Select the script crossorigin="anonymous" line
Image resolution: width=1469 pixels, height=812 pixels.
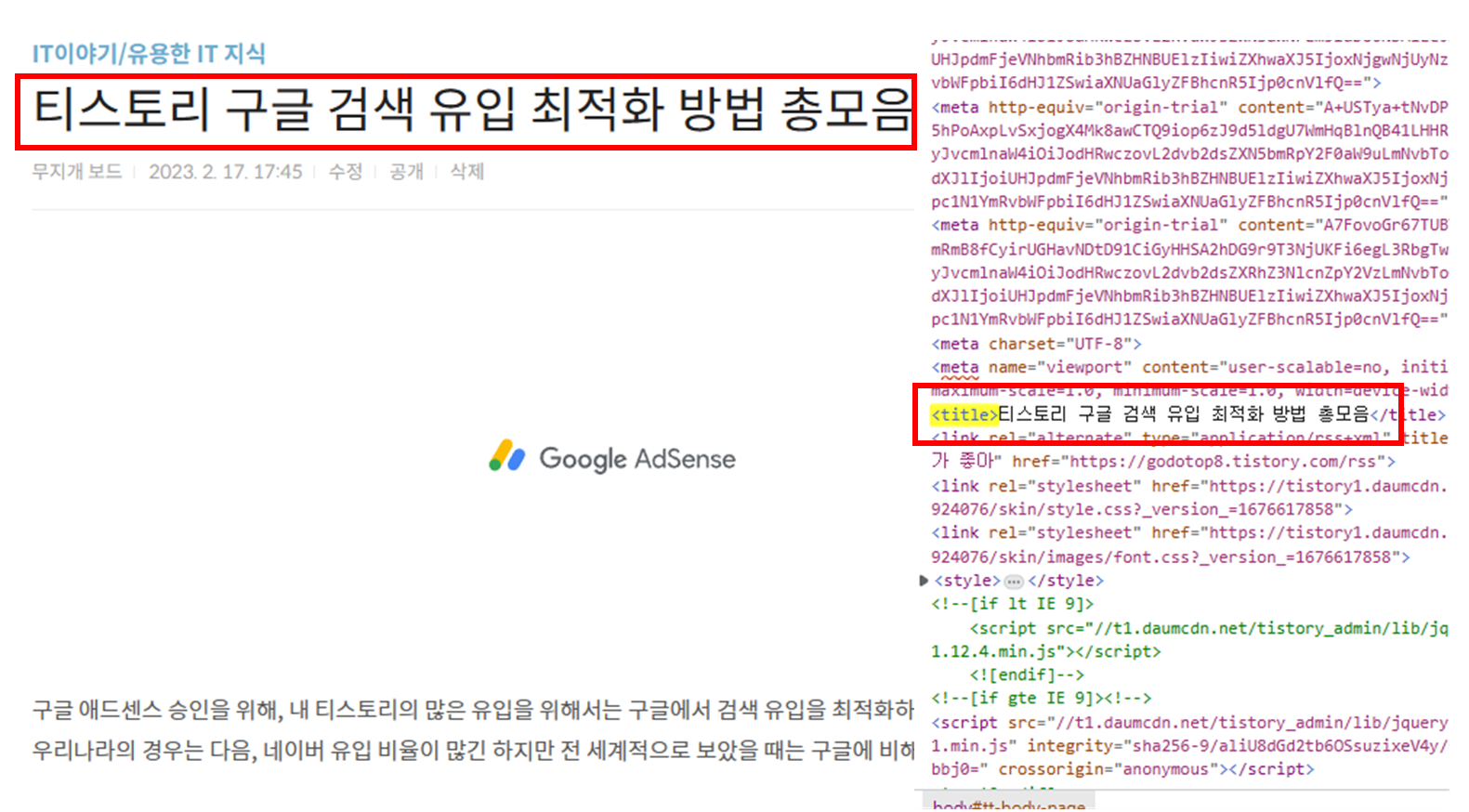tap(1122, 769)
